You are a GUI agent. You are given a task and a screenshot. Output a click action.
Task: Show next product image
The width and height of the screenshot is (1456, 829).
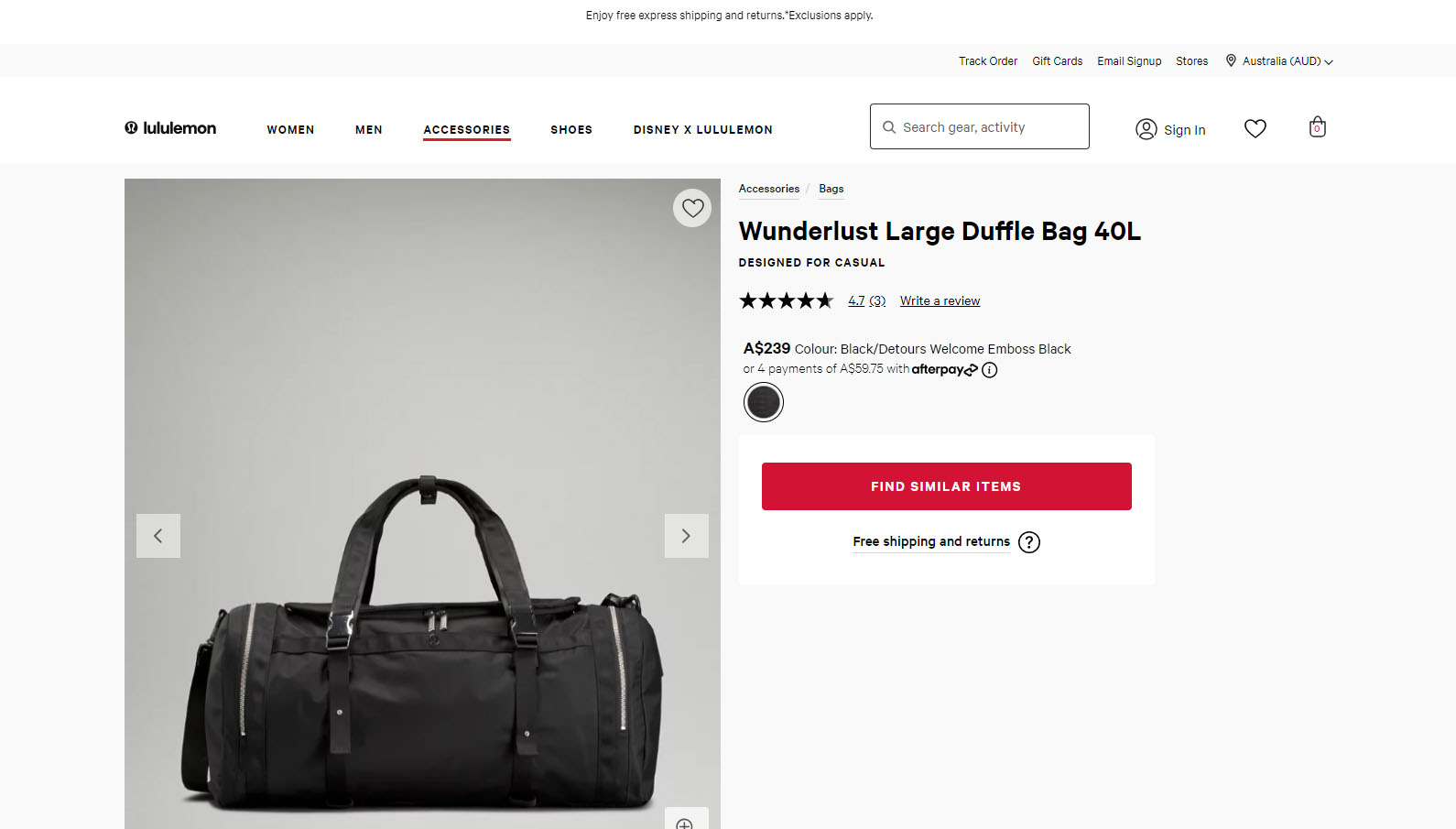686,536
